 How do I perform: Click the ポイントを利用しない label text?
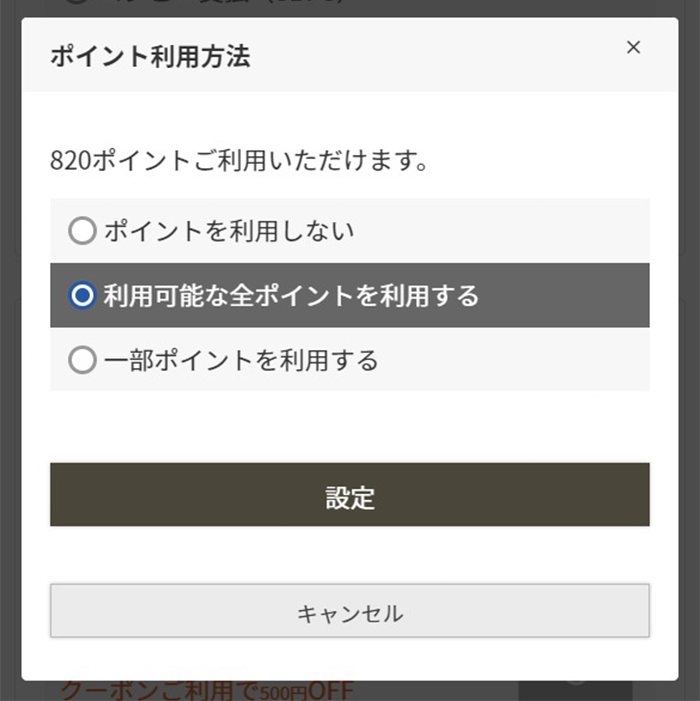[x=228, y=232]
